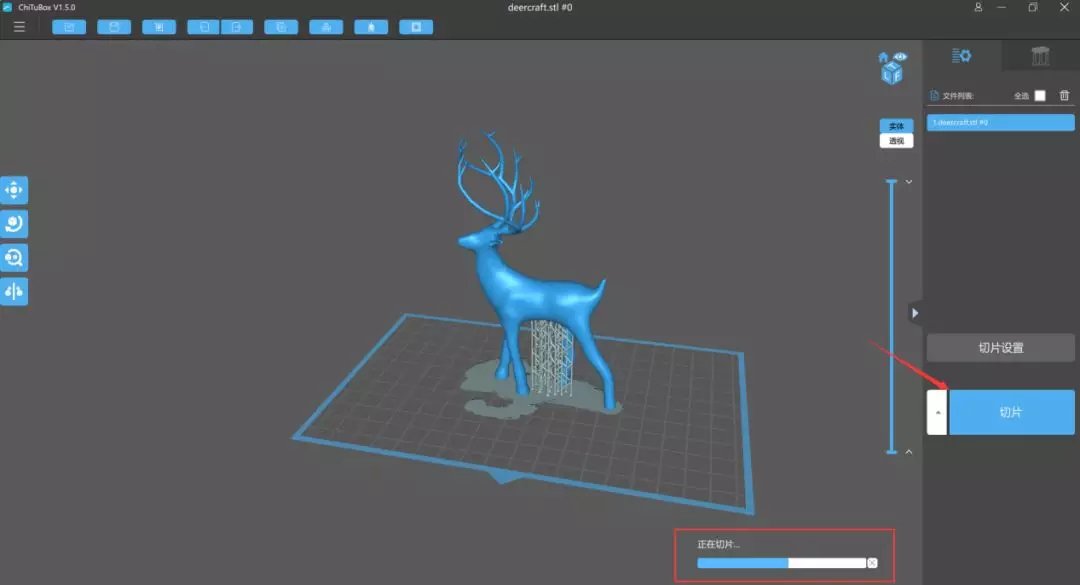
Task: Click the hollow model toolbar icon
Action: pos(326,27)
